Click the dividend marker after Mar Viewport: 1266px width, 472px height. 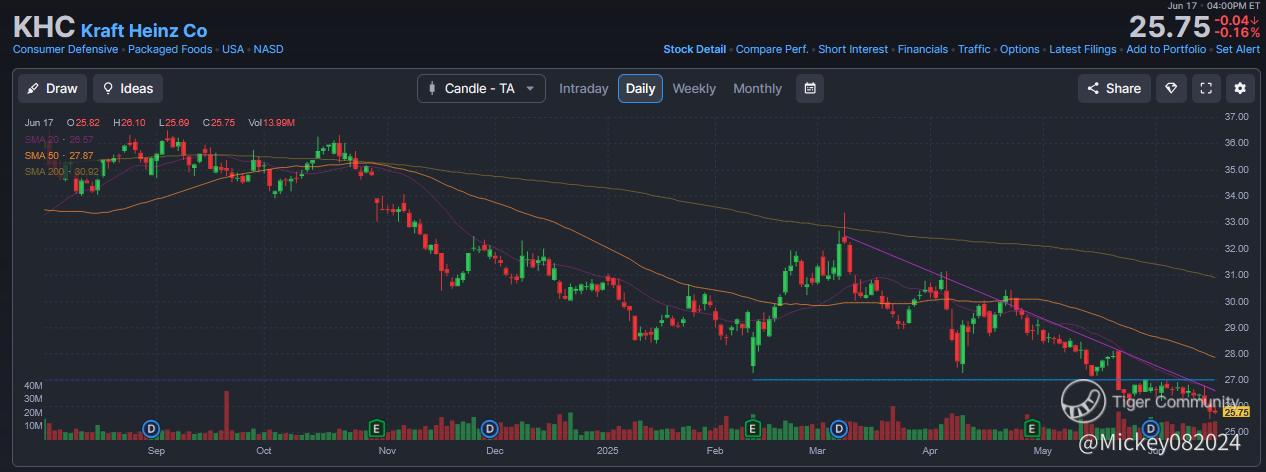click(x=840, y=429)
